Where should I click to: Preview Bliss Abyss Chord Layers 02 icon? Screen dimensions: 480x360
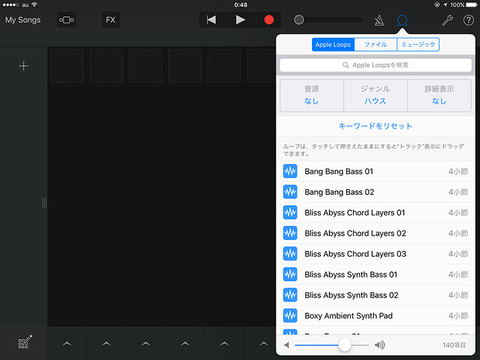290,233
